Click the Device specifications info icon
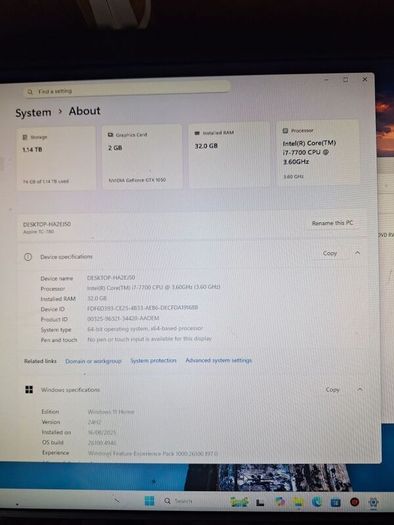 point(28,257)
